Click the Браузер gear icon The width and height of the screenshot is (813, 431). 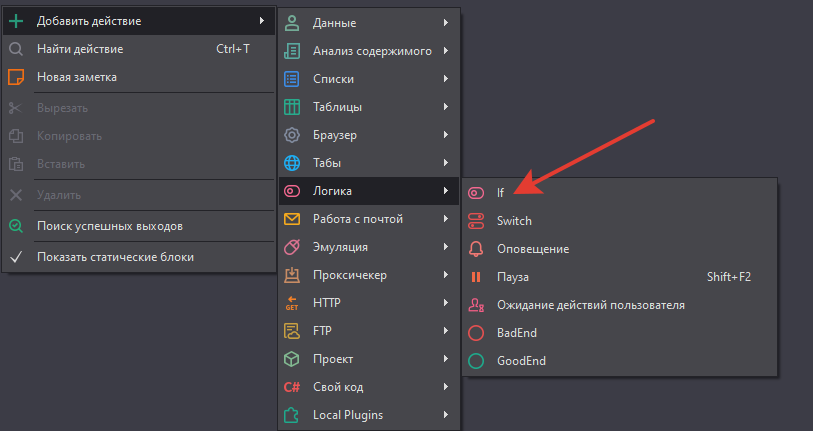pyautogui.click(x=292, y=134)
